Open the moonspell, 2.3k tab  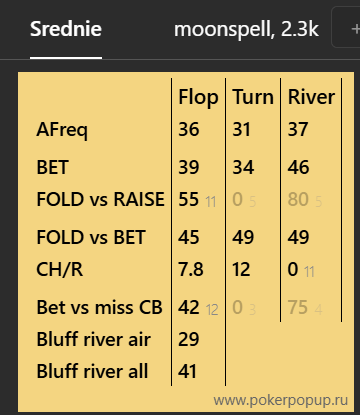246,29
